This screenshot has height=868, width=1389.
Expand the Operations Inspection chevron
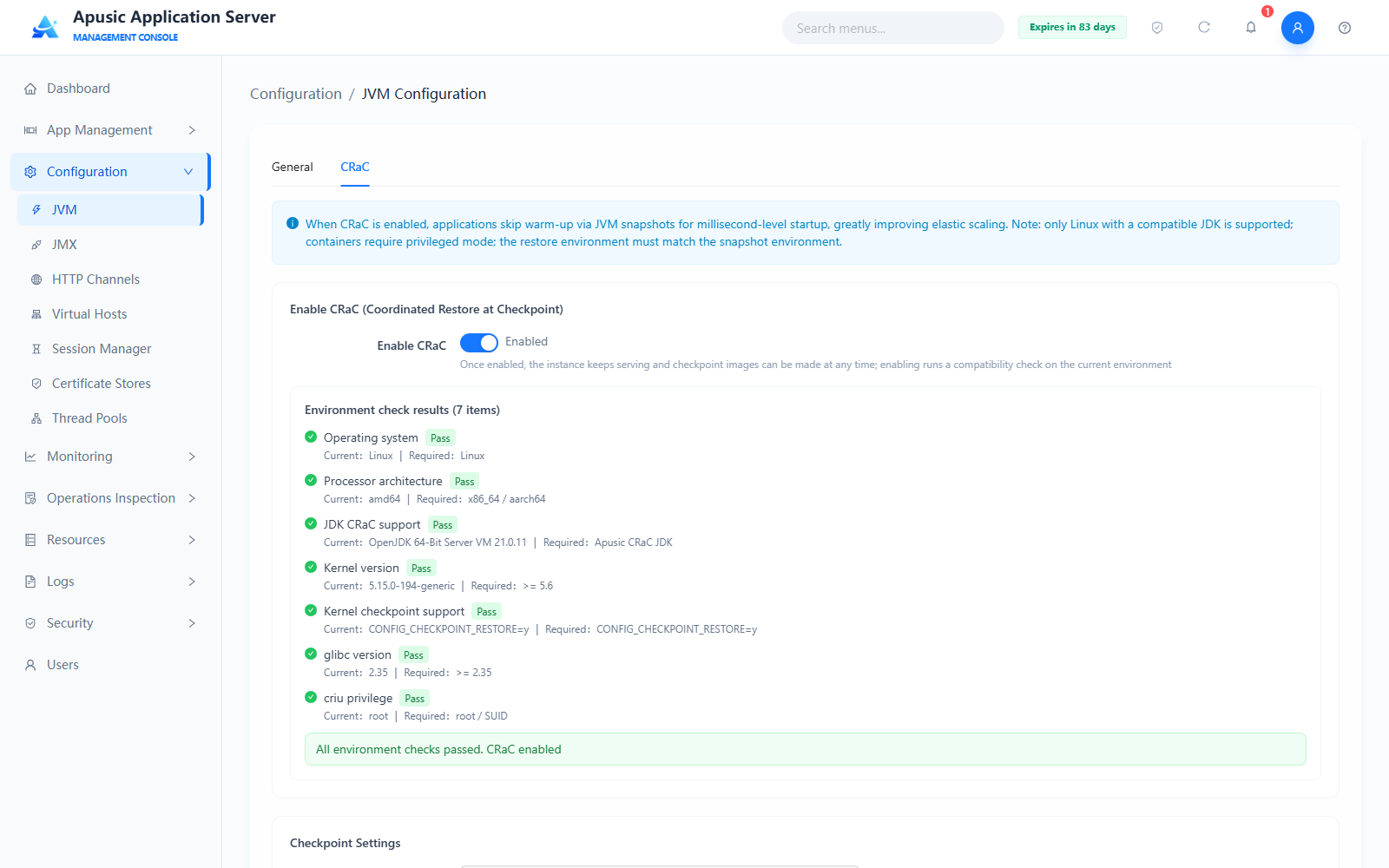[192, 498]
